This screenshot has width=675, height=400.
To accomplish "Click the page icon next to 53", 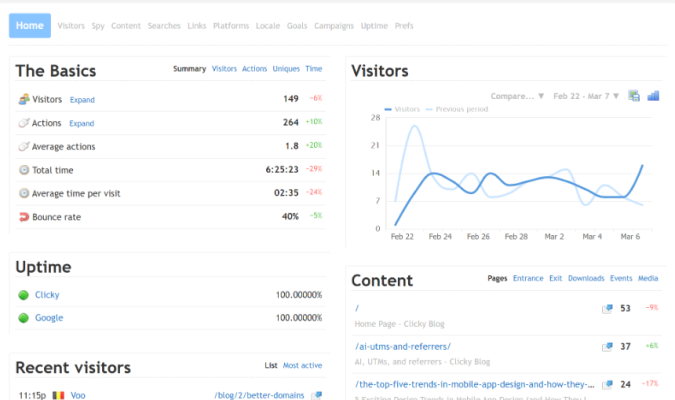I will tap(607, 308).
